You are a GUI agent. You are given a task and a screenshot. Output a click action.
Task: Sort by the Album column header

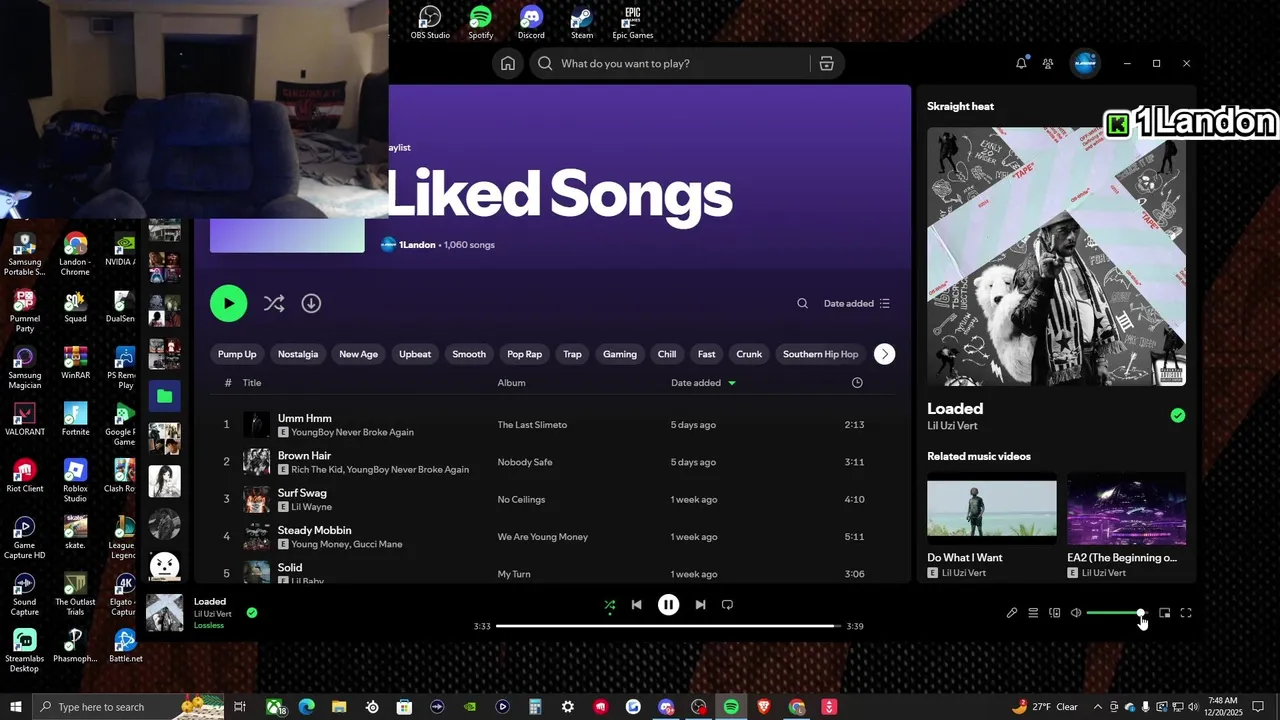pyautogui.click(x=511, y=383)
